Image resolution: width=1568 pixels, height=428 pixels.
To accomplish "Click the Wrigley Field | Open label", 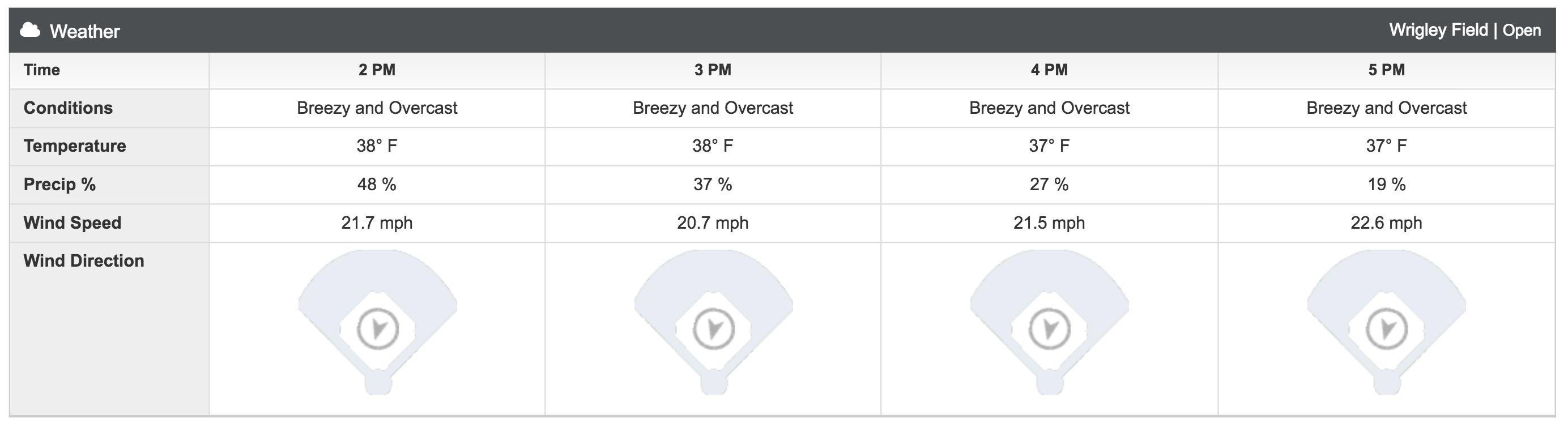I will click(x=1465, y=30).
